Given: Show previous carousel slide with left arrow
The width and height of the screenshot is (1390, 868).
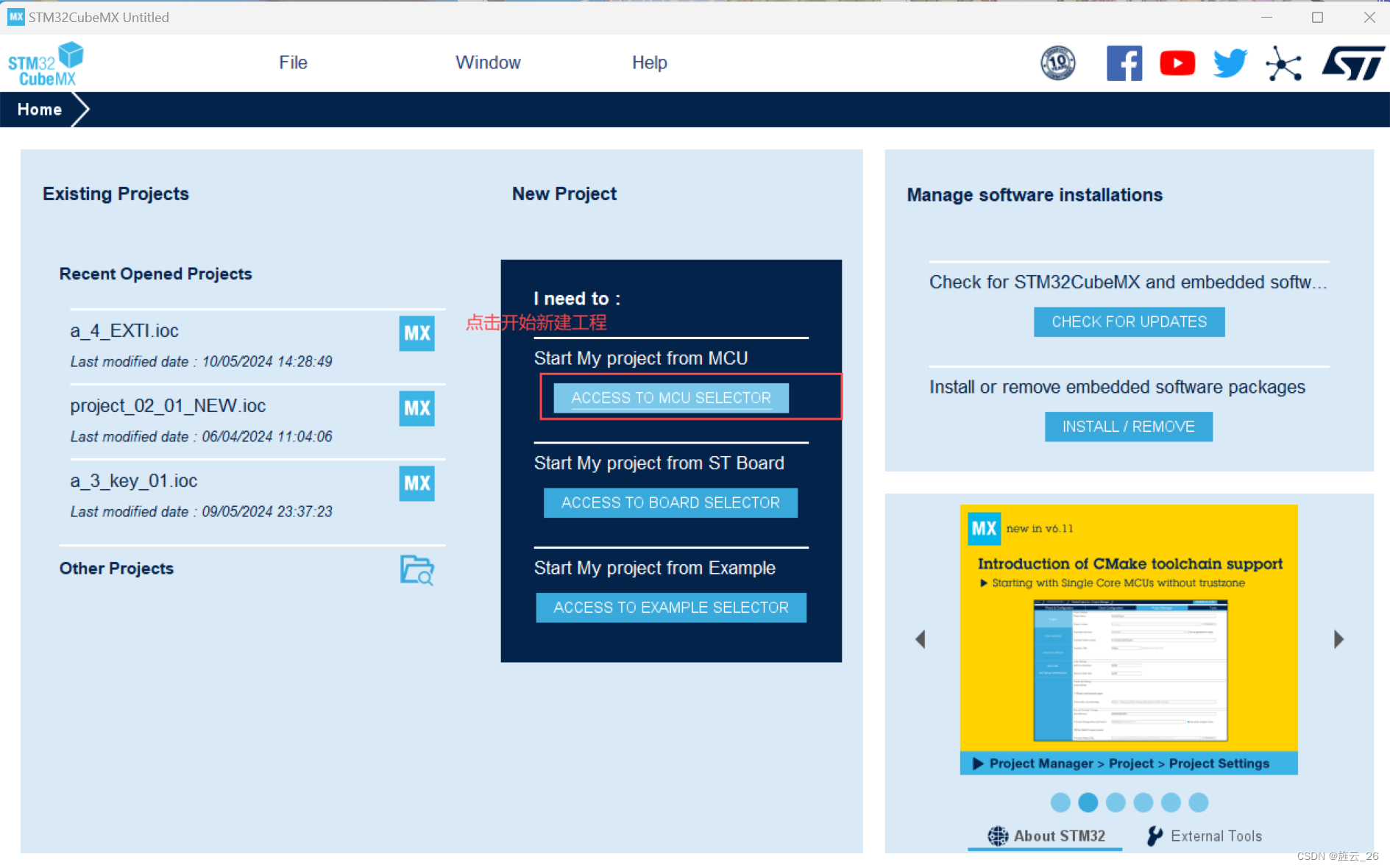Looking at the screenshot, I should click(920, 639).
